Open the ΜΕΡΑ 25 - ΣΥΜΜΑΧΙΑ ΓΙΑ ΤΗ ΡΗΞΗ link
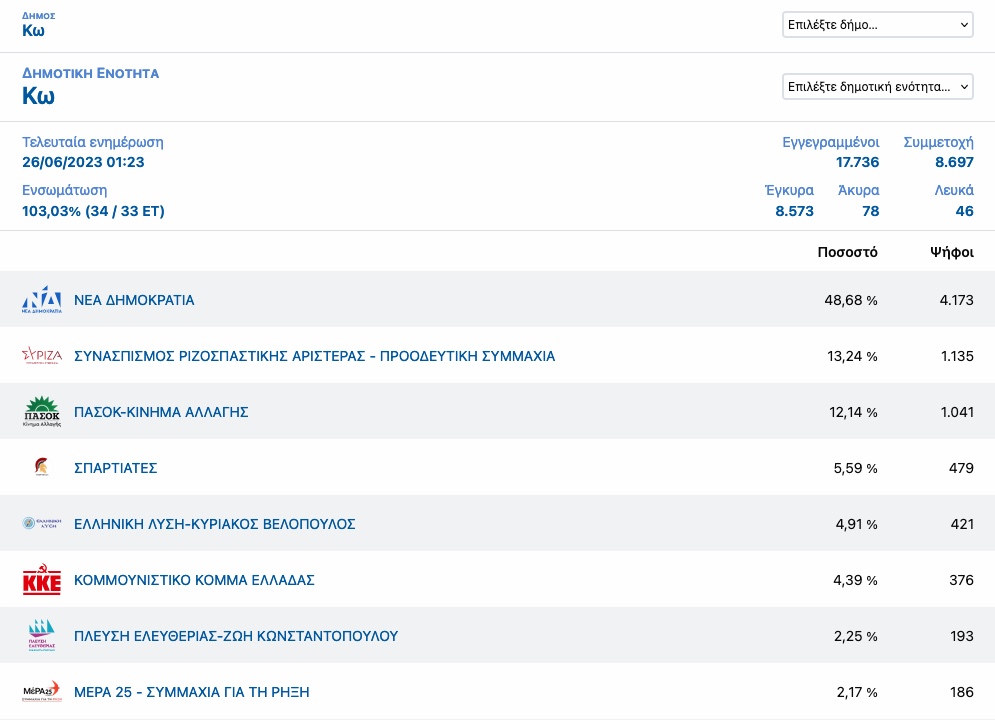The image size is (995, 720). tap(192, 692)
